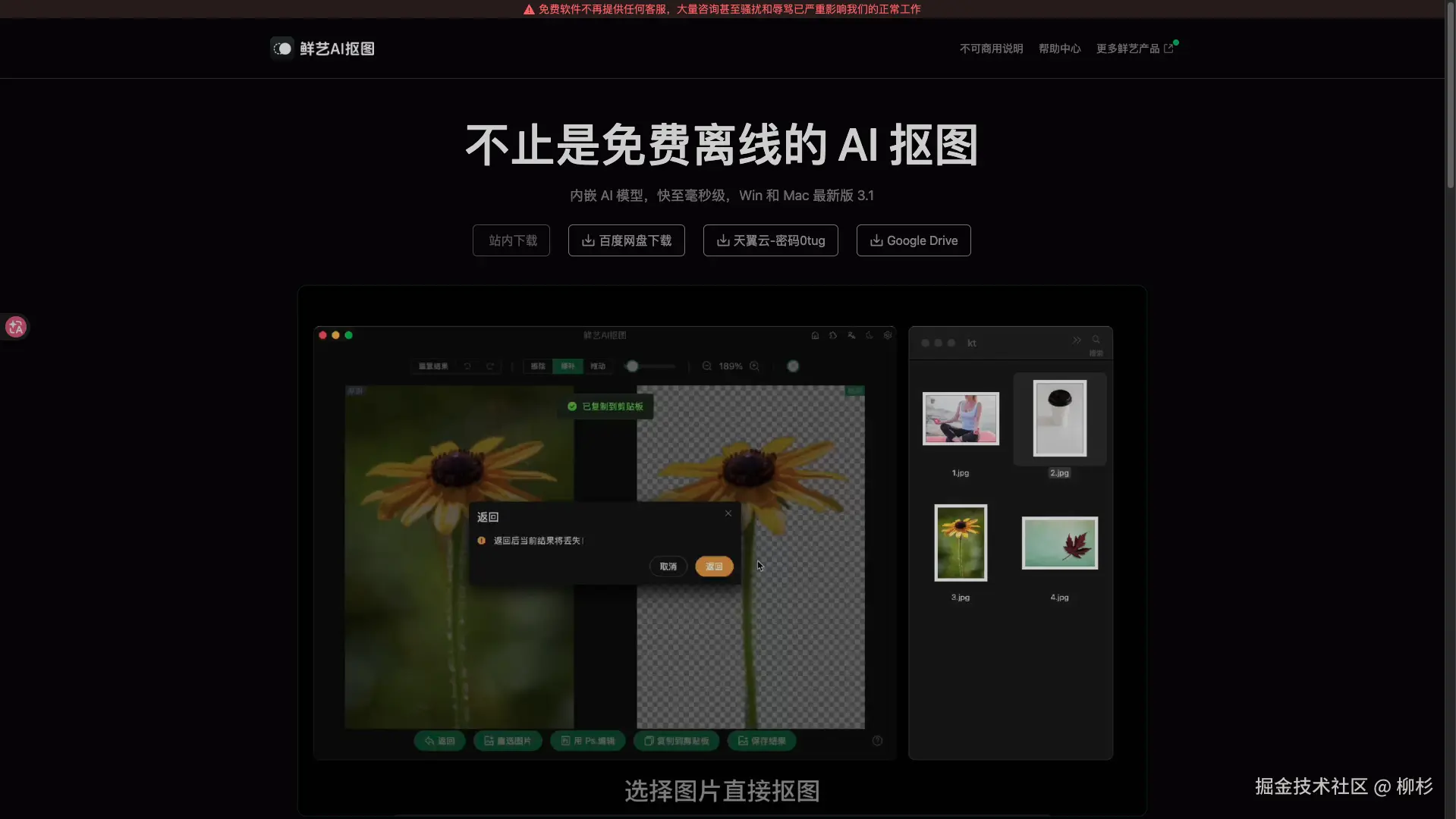Click 复制到剪贴板 button
1456x819 pixels.
tap(677, 741)
